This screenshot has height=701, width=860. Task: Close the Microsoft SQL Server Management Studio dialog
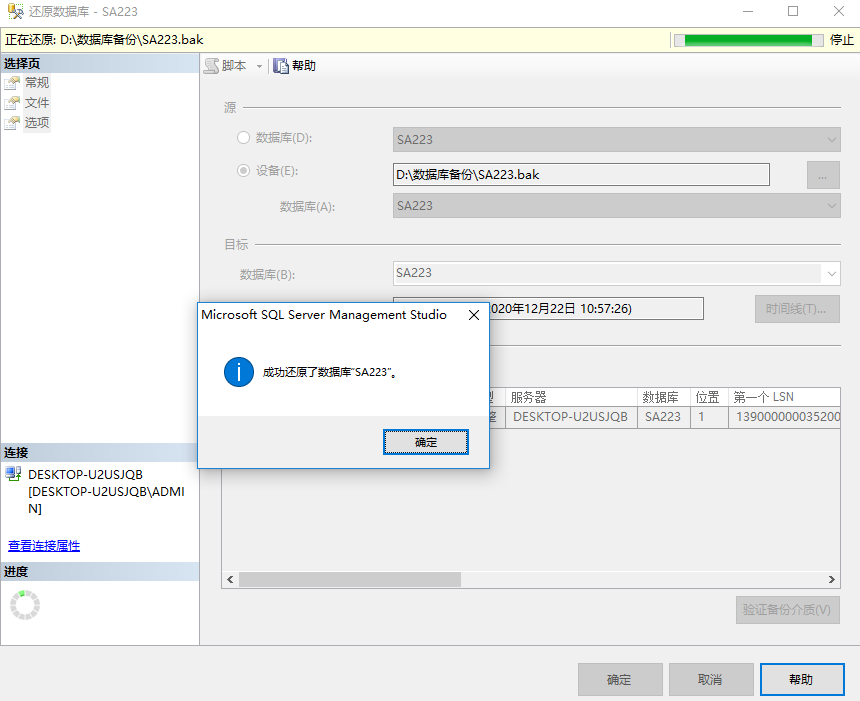[473, 315]
